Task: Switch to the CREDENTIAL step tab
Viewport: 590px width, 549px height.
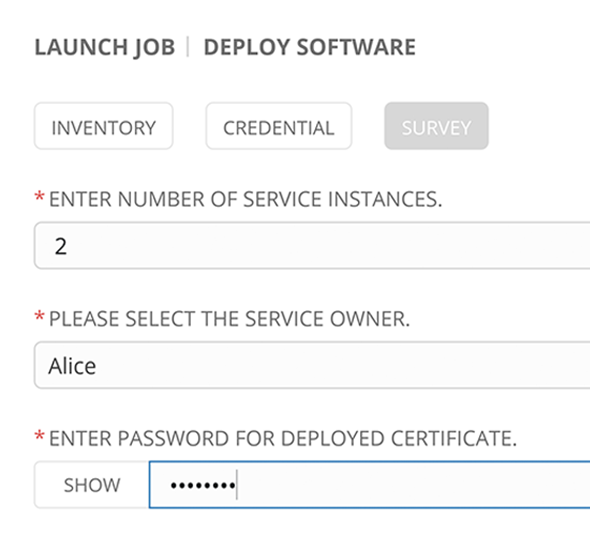Action: (279, 126)
